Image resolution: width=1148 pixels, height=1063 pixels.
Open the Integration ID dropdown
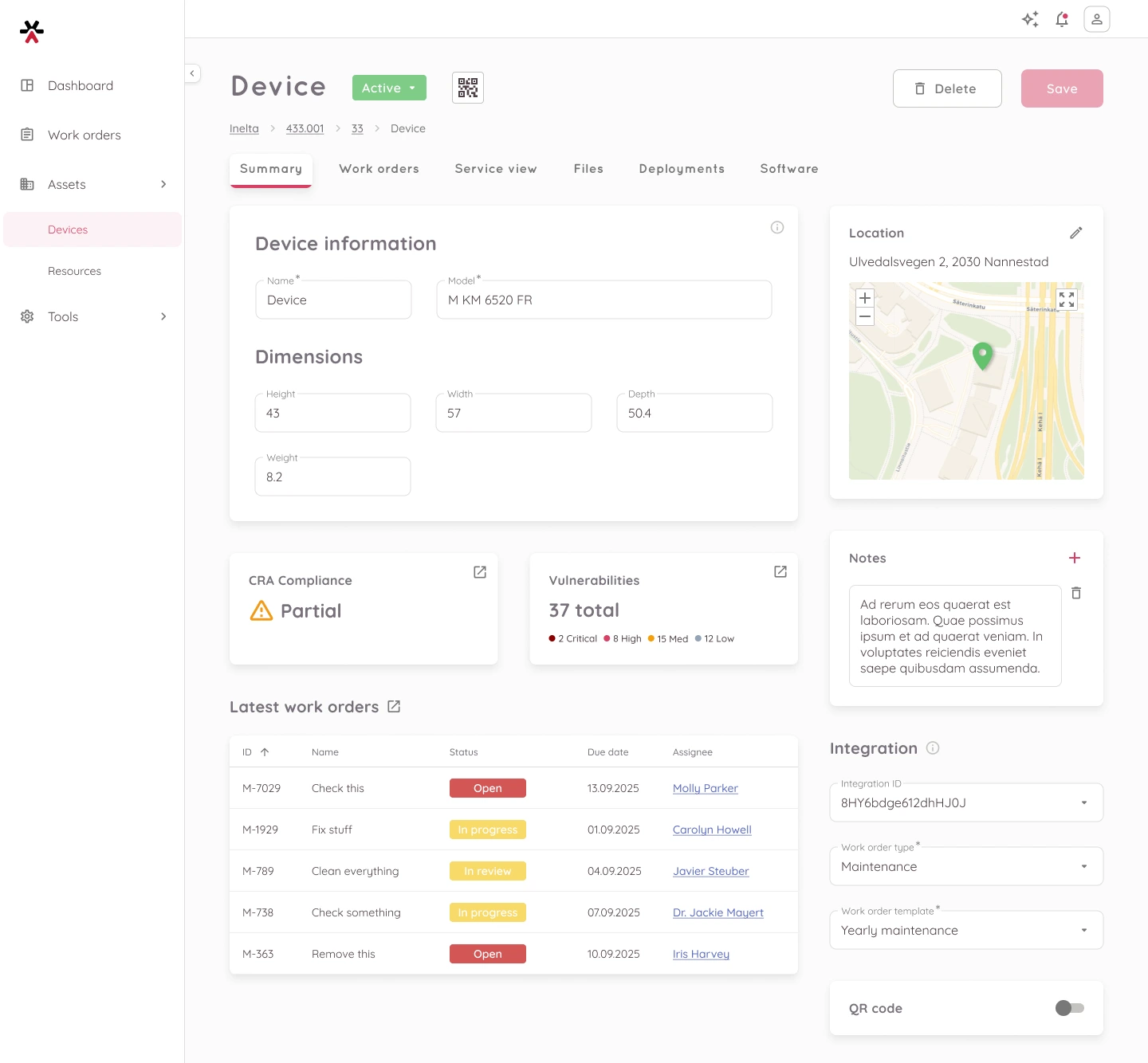pos(966,802)
